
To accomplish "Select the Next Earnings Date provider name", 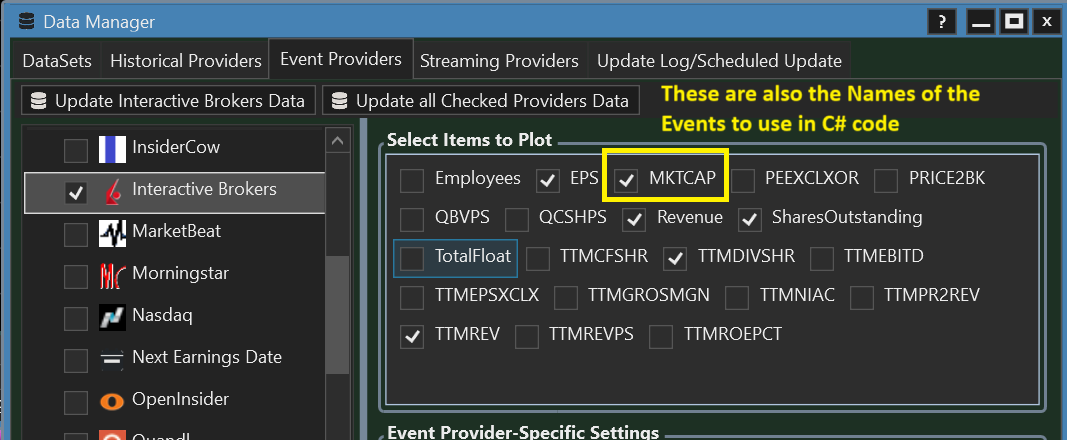I will point(207,357).
